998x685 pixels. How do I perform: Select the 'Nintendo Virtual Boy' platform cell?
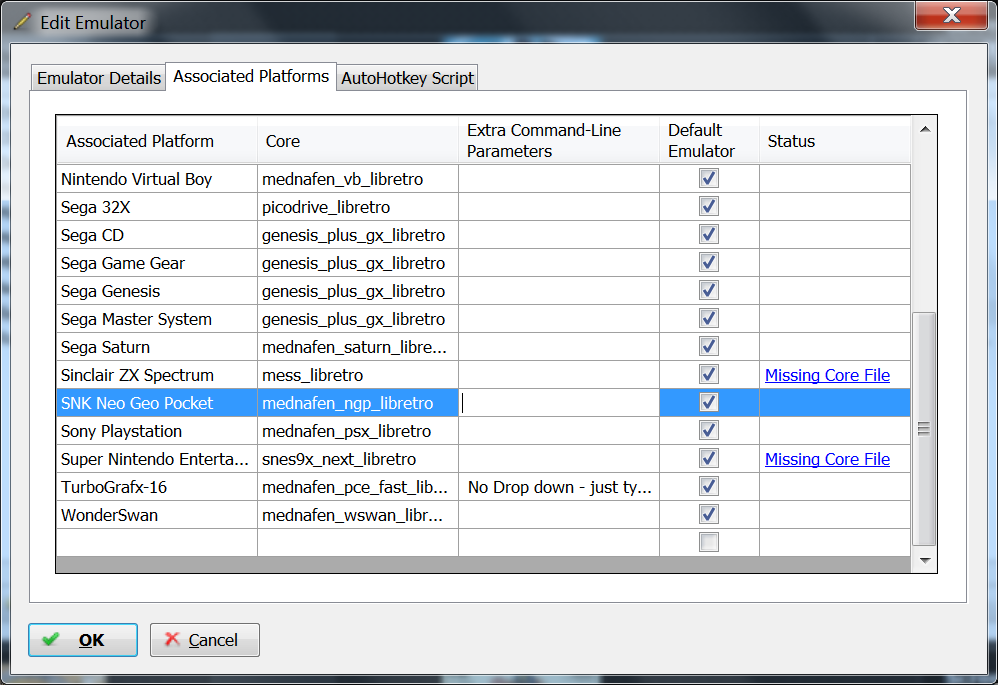[x=157, y=179]
